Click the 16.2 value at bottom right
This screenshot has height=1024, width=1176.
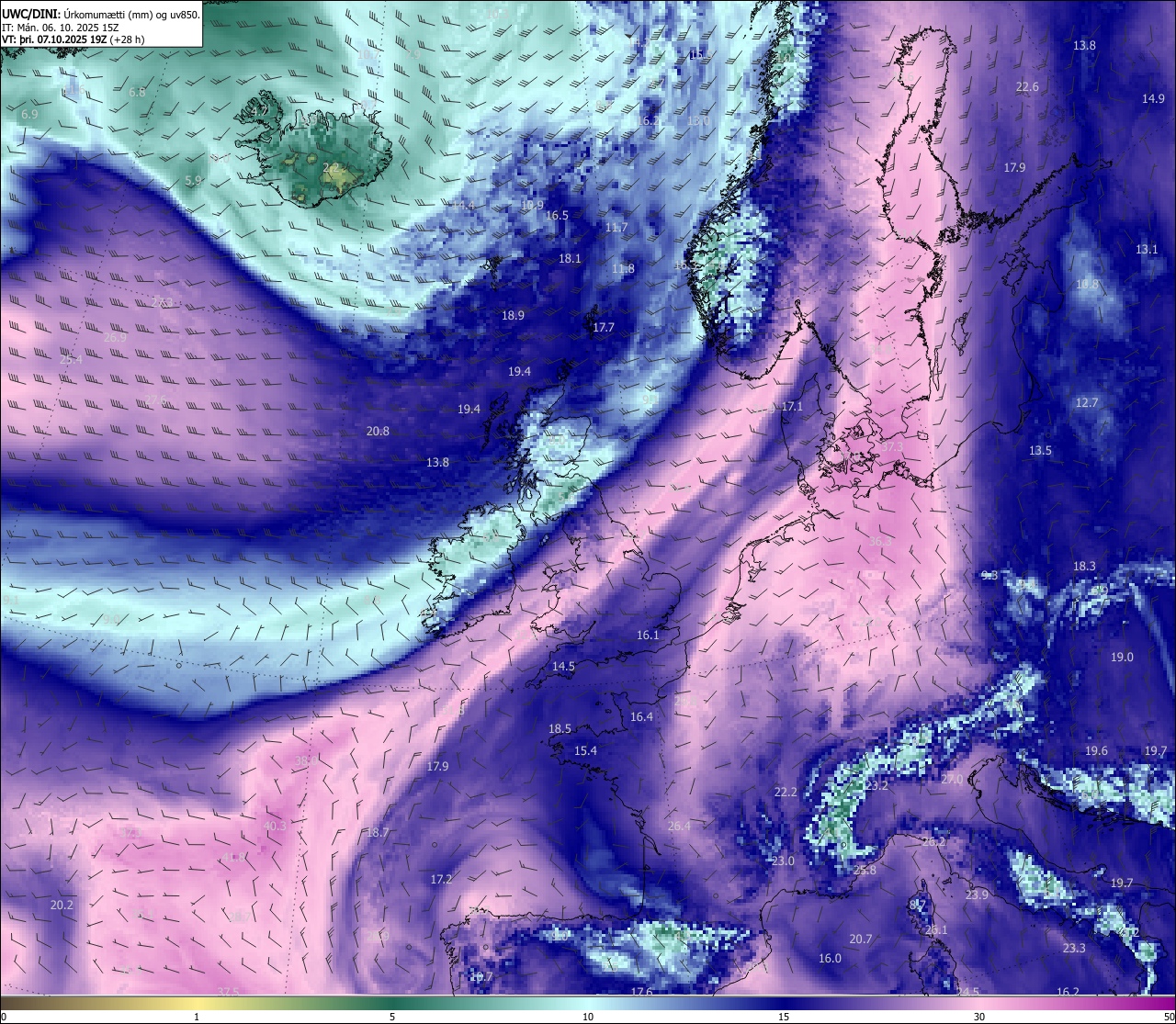tap(1068, 993)
